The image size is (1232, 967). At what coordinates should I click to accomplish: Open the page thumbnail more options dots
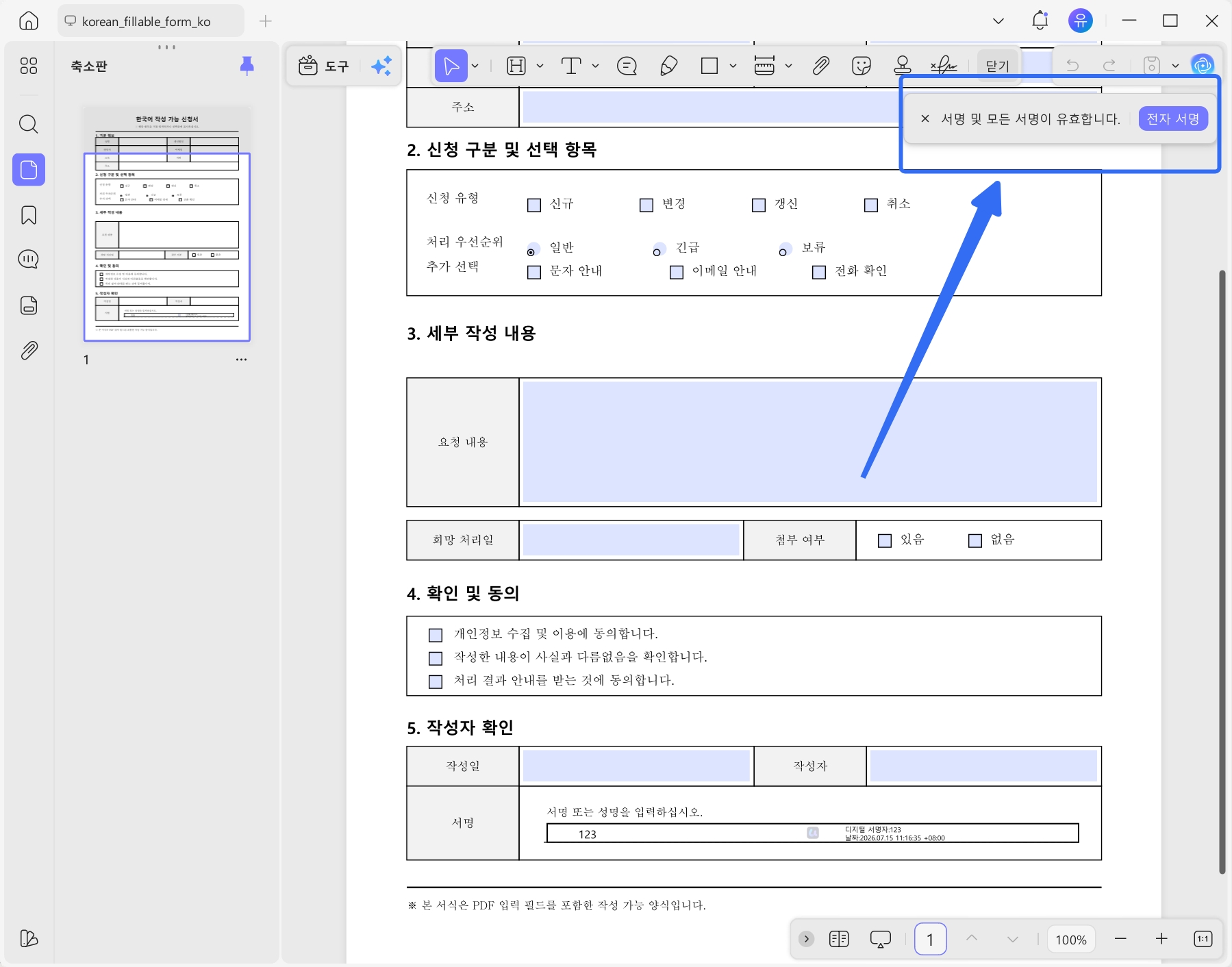pyautogui.click(x=241, y=360)
